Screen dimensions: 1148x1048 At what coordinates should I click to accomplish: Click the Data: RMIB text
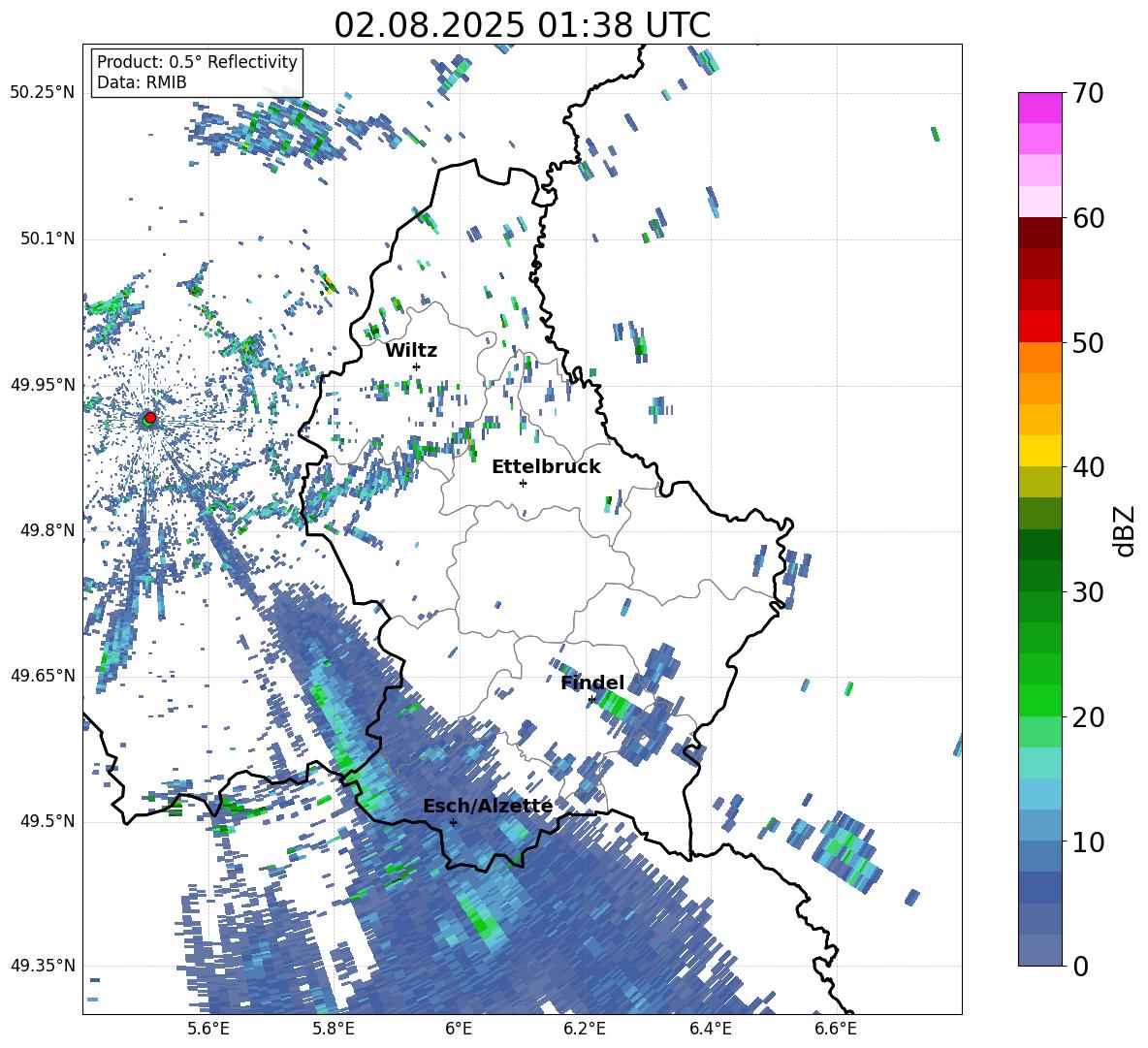(x=142, y=82)
